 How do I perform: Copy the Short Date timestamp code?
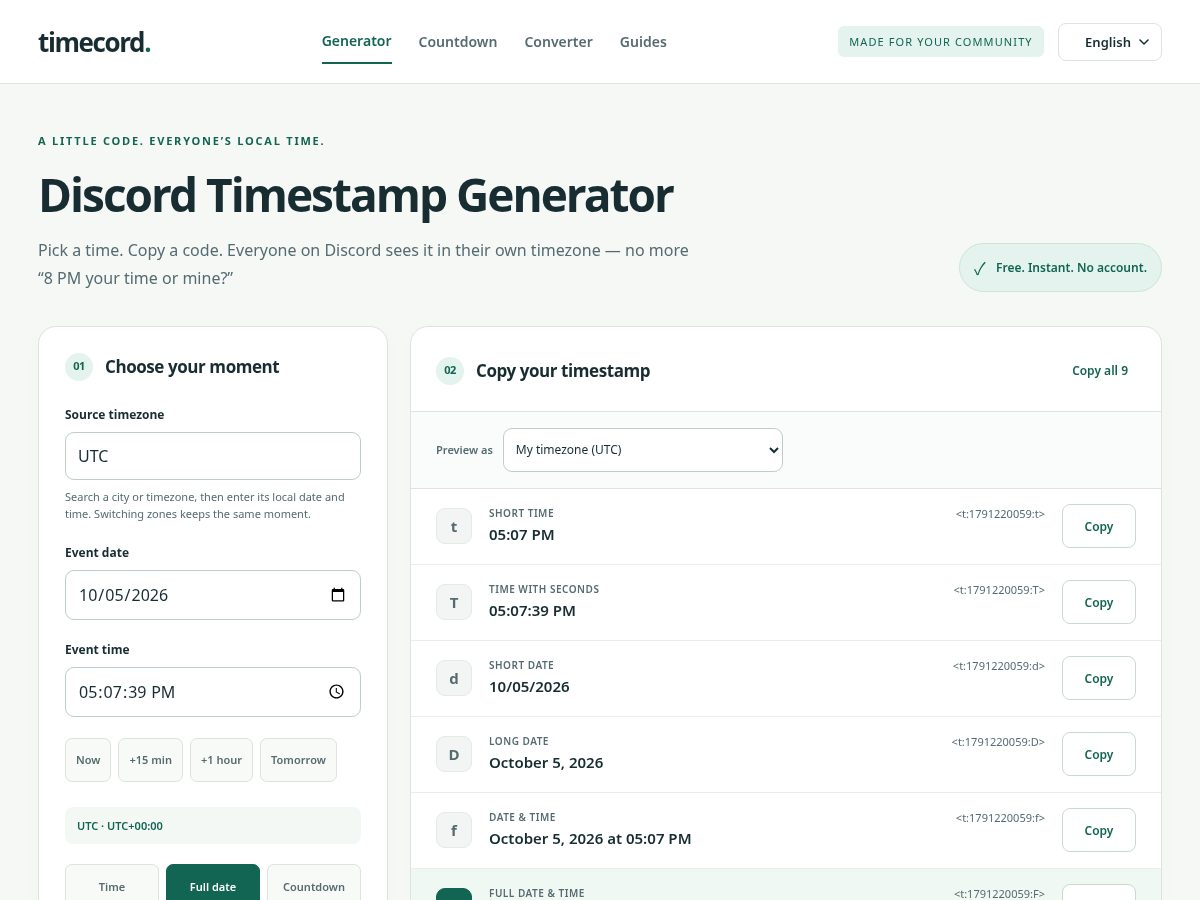pyautogui.click(x=1099, y=678)
